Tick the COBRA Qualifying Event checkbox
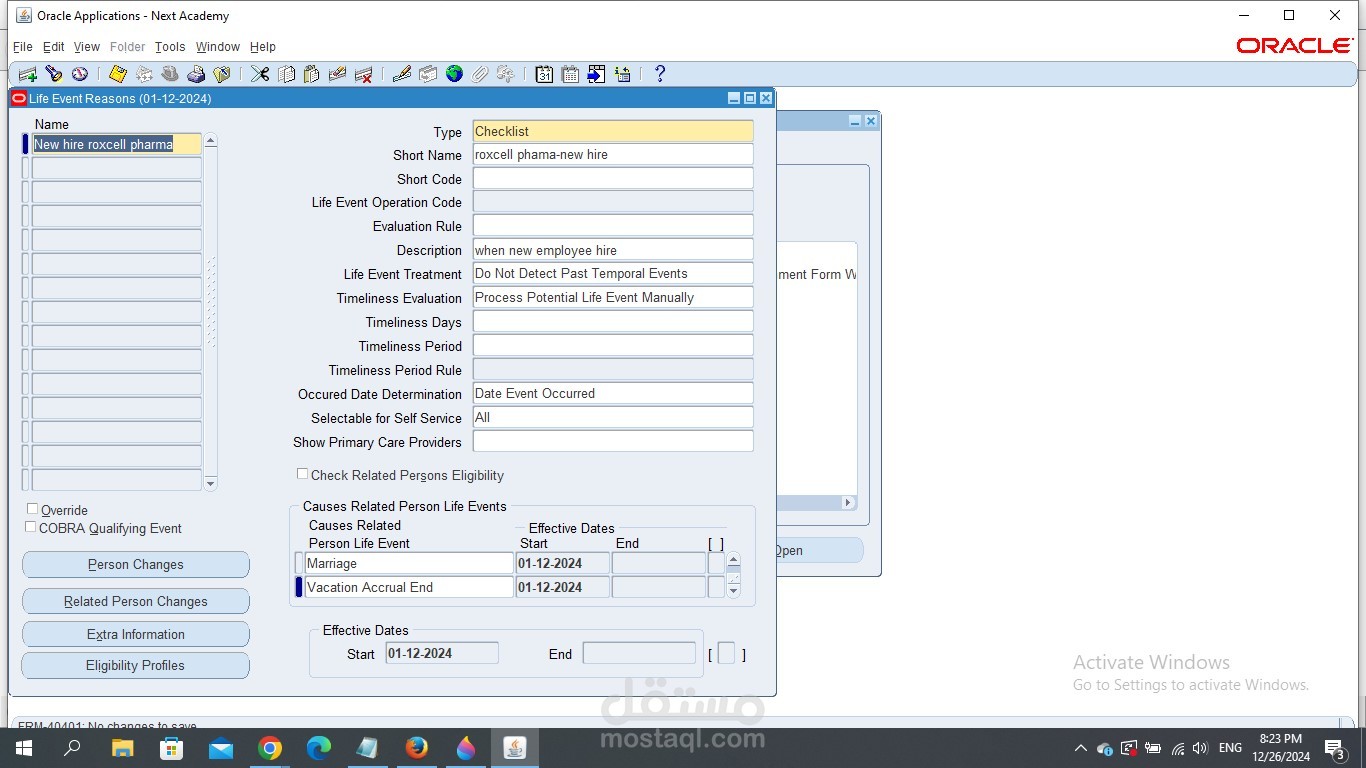Viewport: 1366px width, 768px height. tap(31, 527)
